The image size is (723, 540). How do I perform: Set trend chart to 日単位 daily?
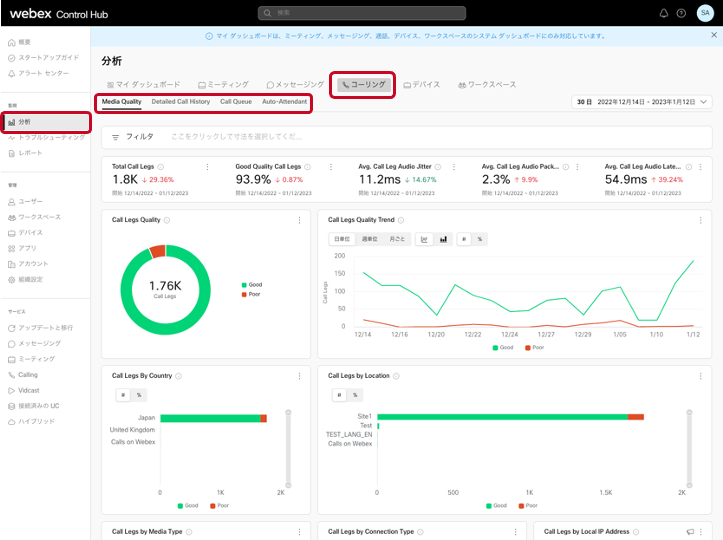342,239
